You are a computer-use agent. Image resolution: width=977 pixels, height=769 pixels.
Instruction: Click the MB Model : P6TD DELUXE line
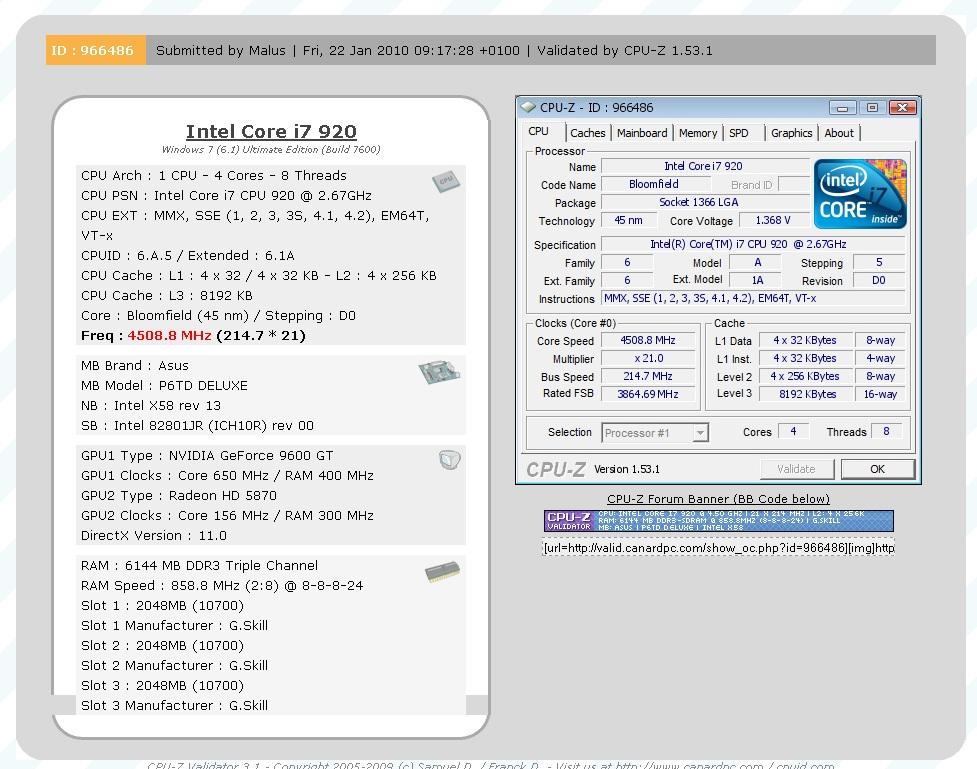[x=164, y=386]
